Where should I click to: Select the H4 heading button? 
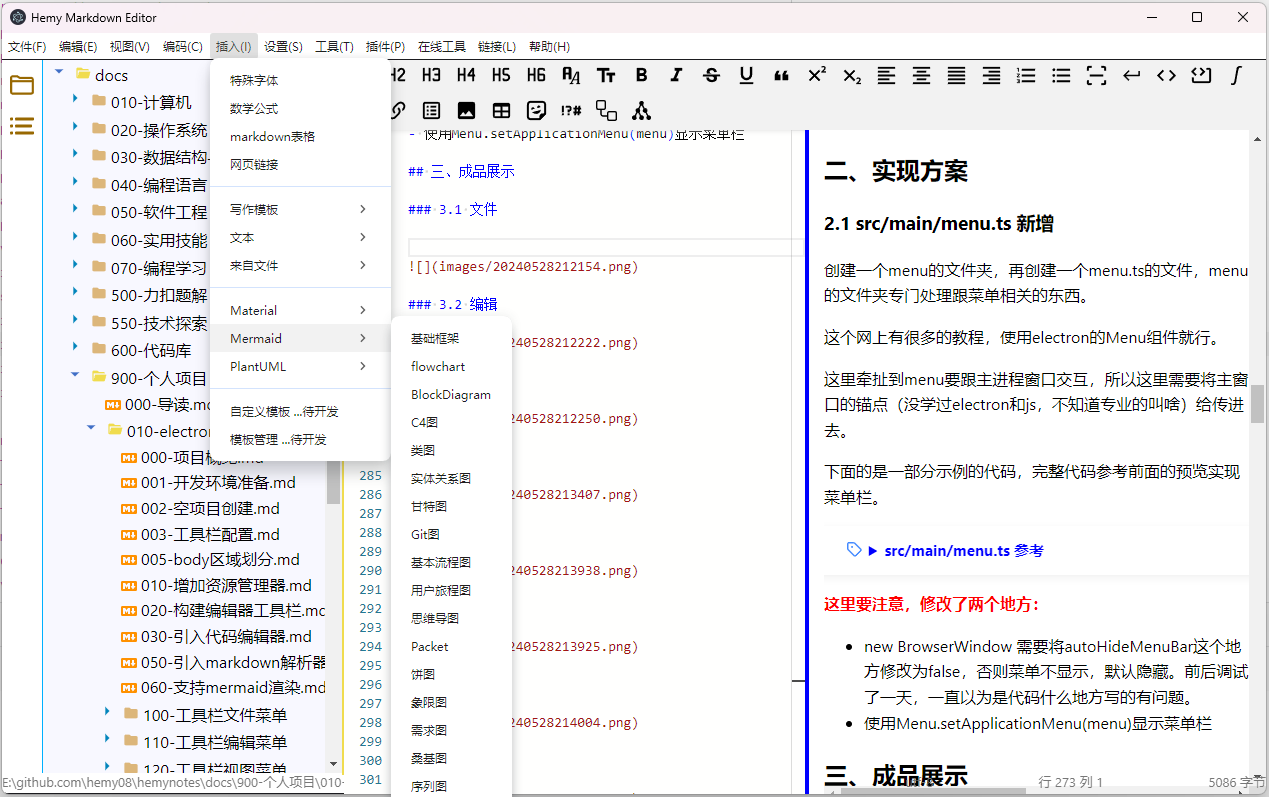pyautogui.click(x=466, y=75)
